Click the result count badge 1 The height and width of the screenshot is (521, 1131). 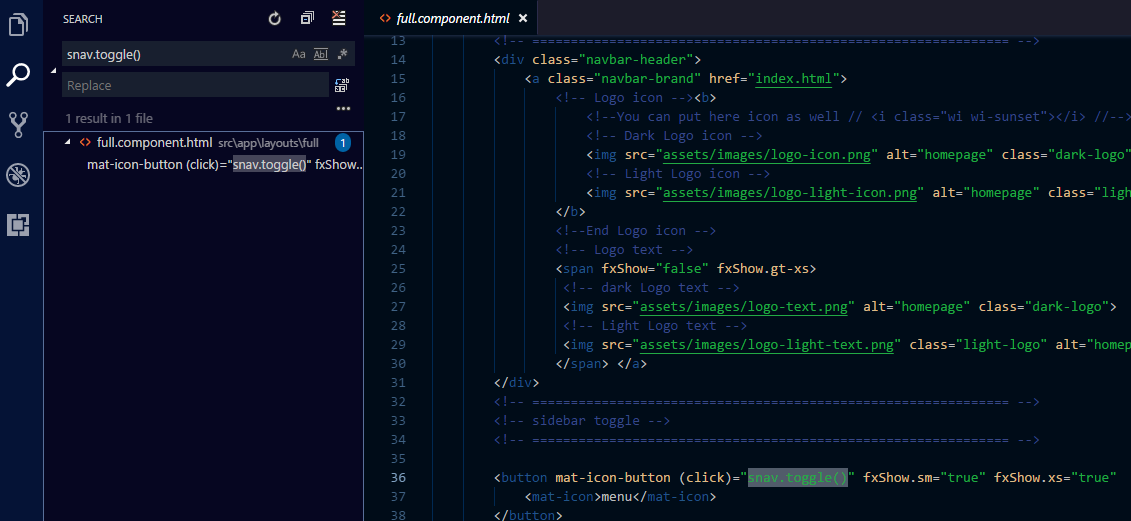point(343,143)
